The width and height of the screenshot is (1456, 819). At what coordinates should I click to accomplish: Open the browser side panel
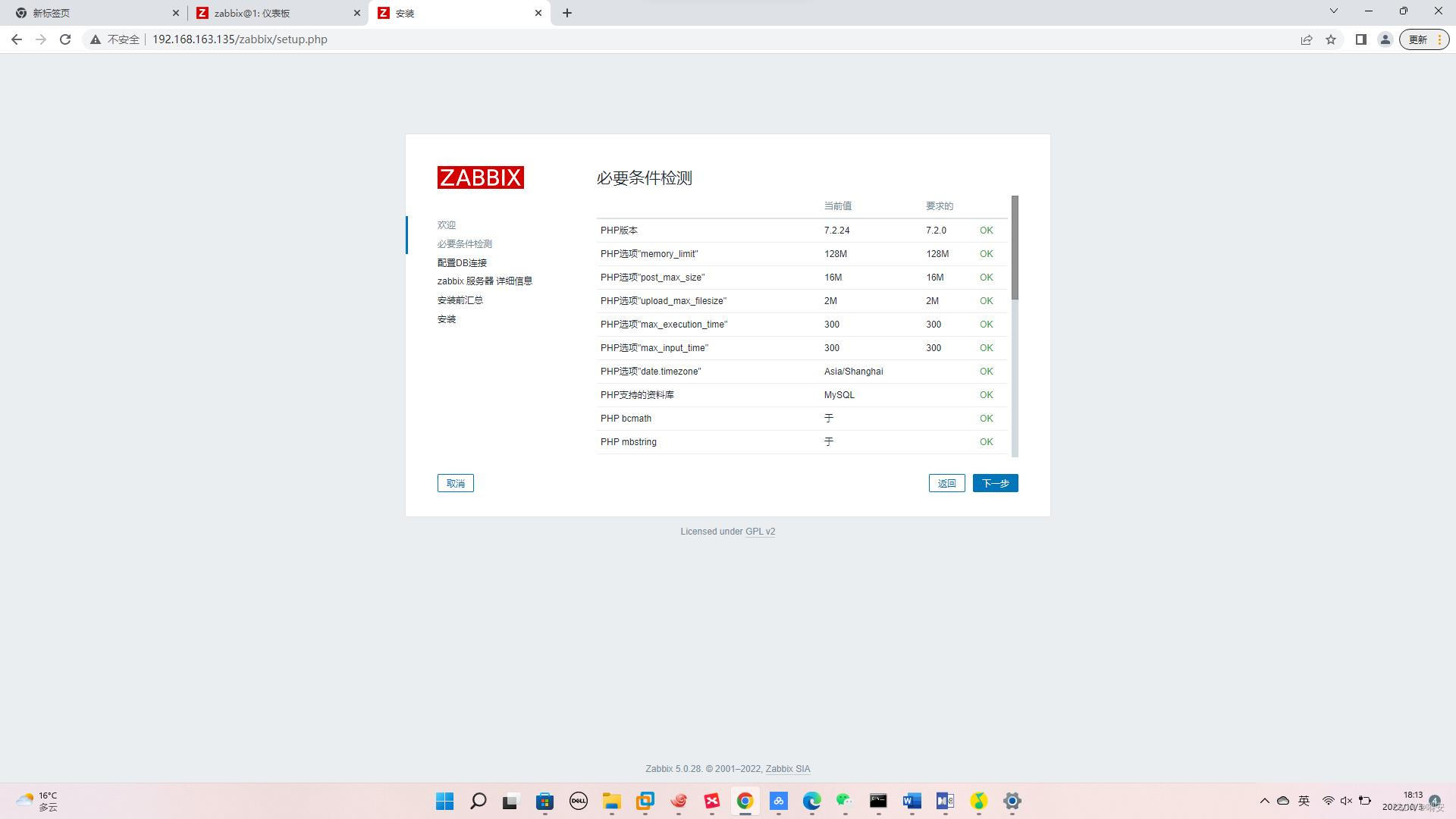[x=1361, y=39]
